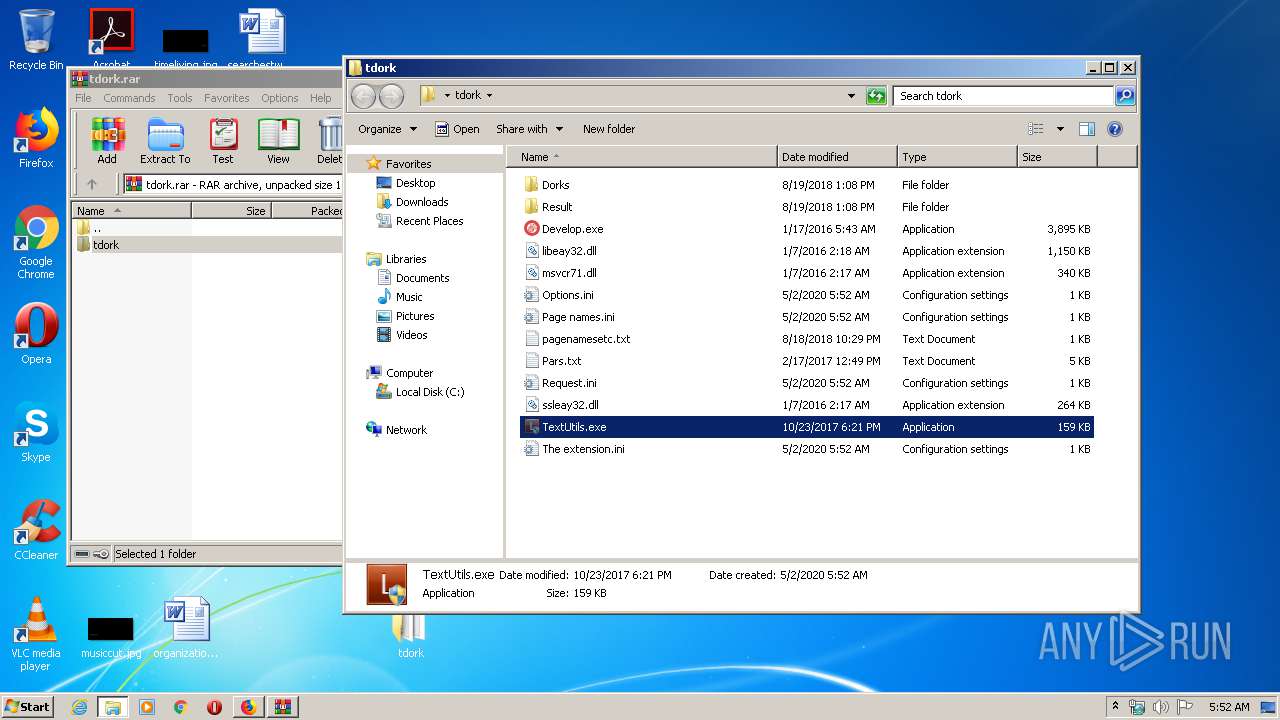
Task: Click the Add icon in WinRAR toolbar
Action: pyautogui.click(x=107, y=140)
